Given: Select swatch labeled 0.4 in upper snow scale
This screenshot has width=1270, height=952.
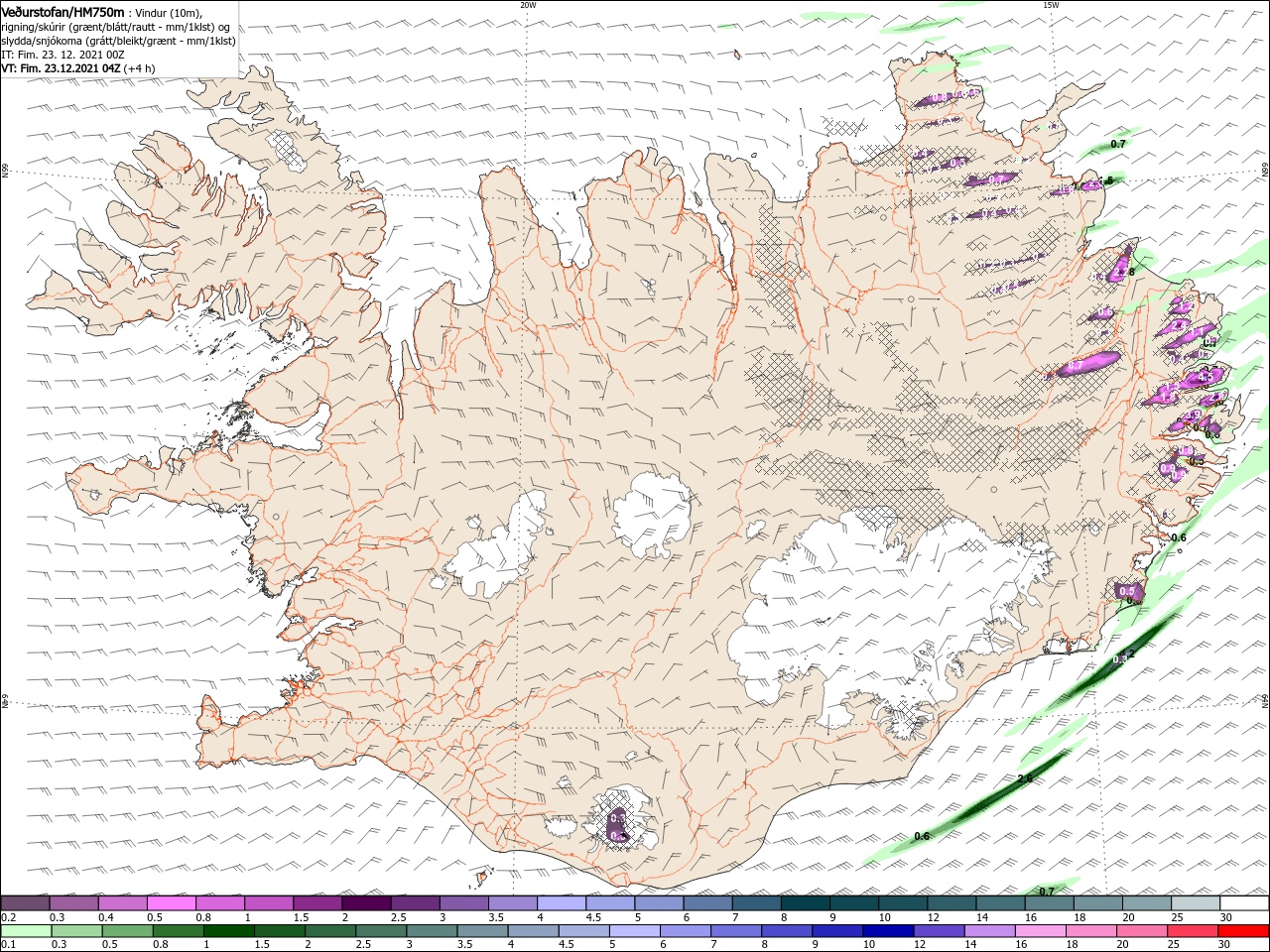Looking at the screenshot, I should [123, 903].
